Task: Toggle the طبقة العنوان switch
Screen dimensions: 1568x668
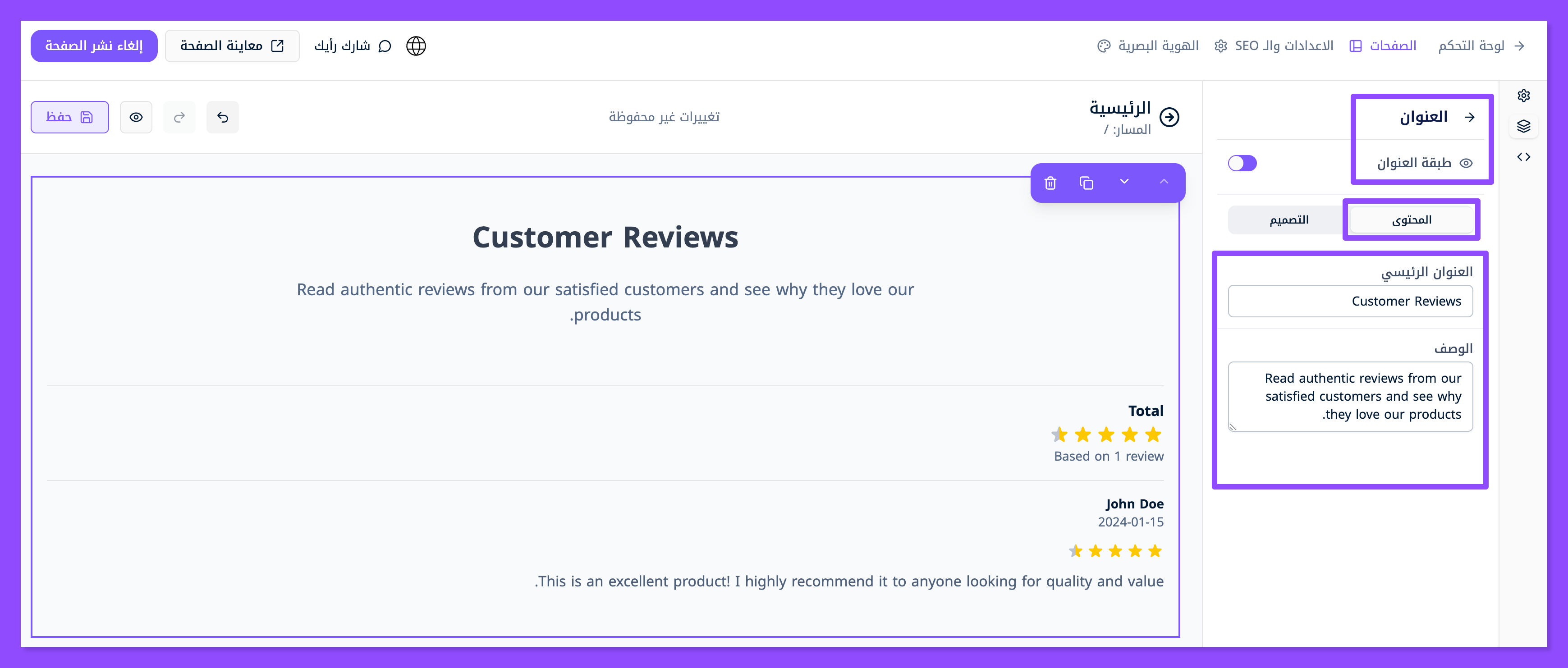Action: [x=1242, y=163]
